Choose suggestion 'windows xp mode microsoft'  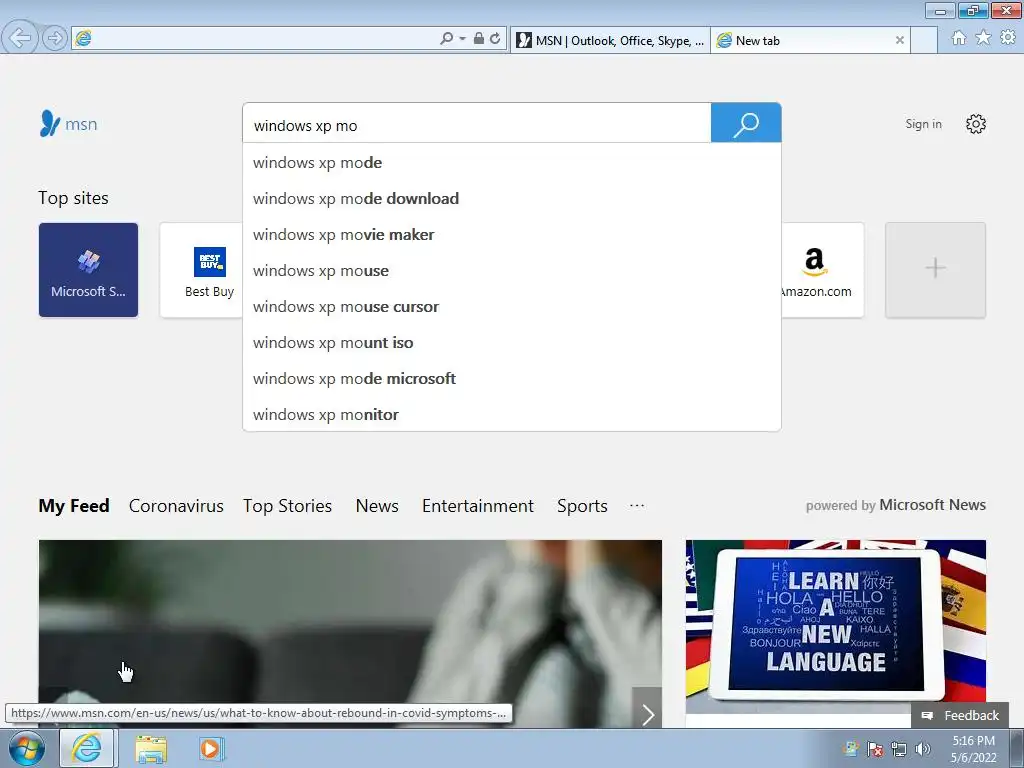pyautogui.click(x=511, y=378)
